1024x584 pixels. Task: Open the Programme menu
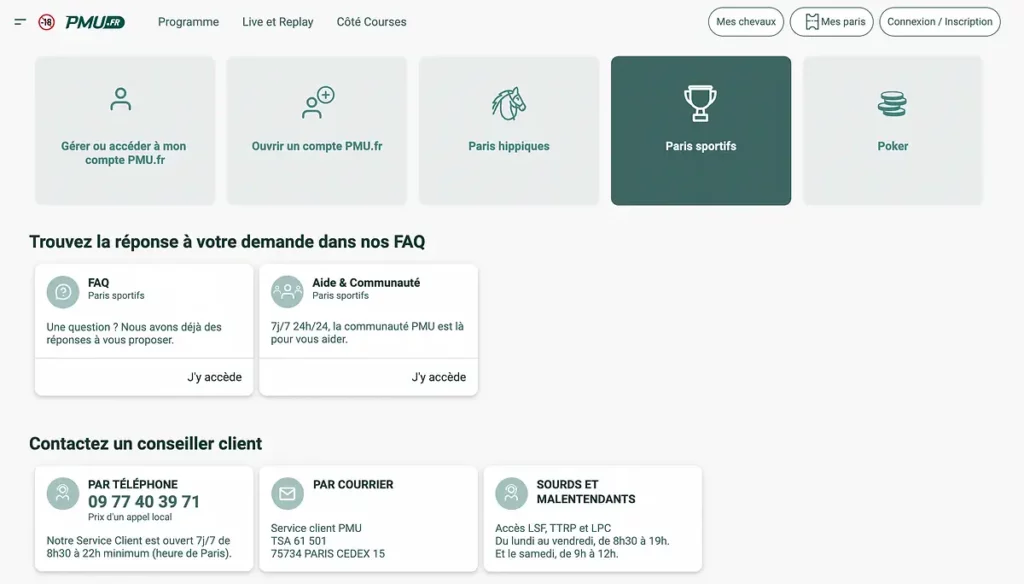(x=188, y=22)
